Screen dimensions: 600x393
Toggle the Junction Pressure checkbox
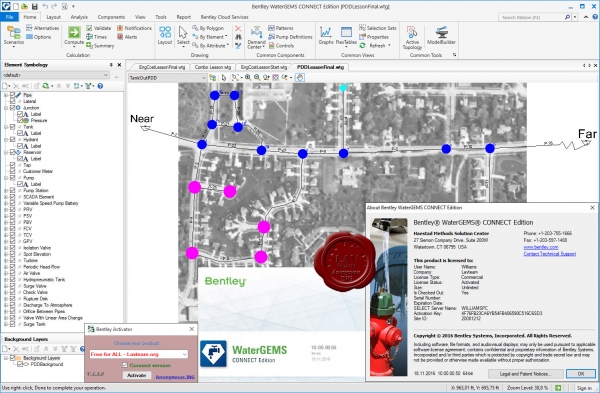(20, 120)
